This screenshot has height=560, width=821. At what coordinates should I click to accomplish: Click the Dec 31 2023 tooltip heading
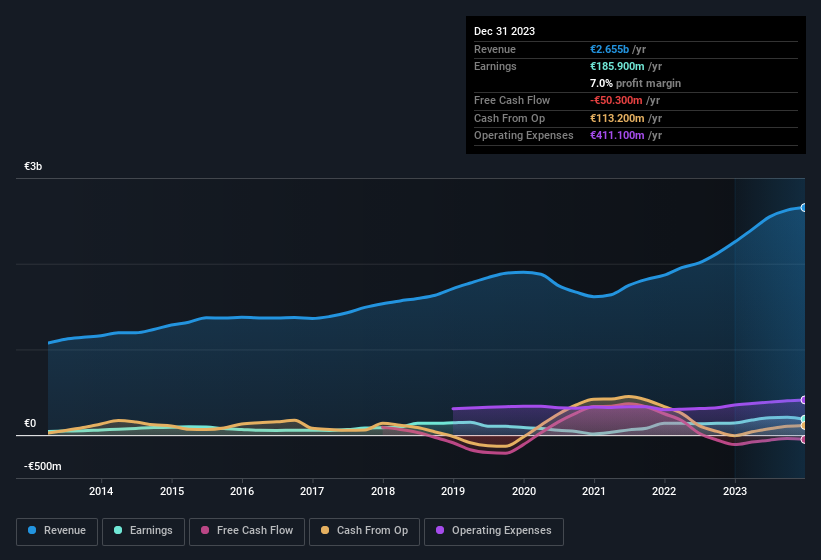504,31
